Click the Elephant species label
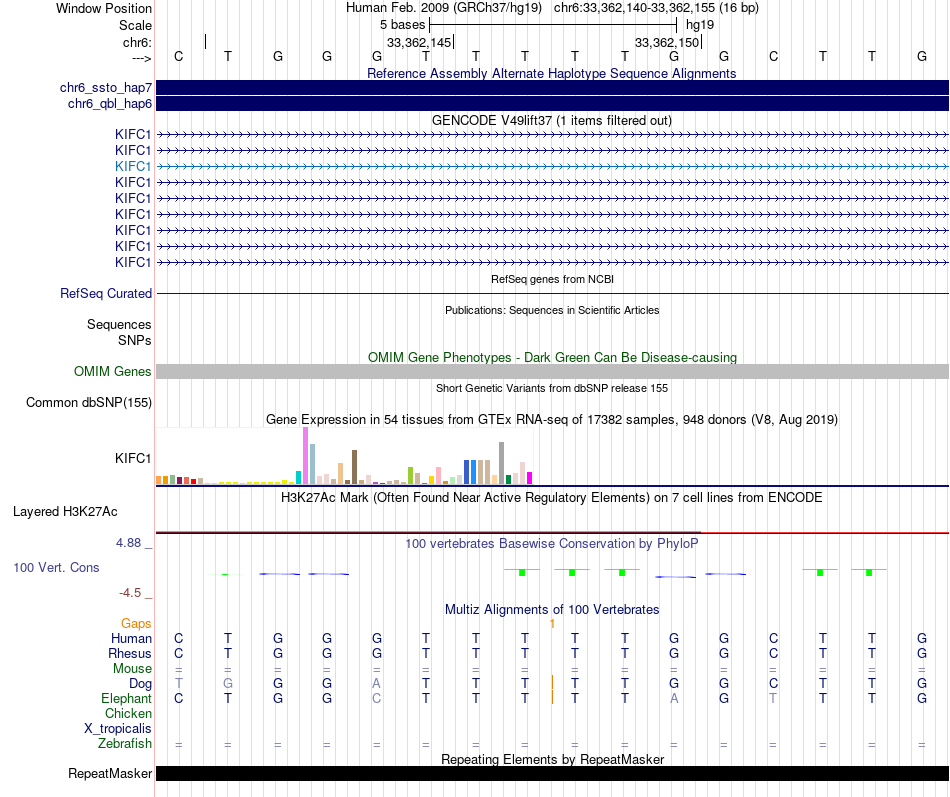Screen dimensions: 950x797 [x=126, y=699]
